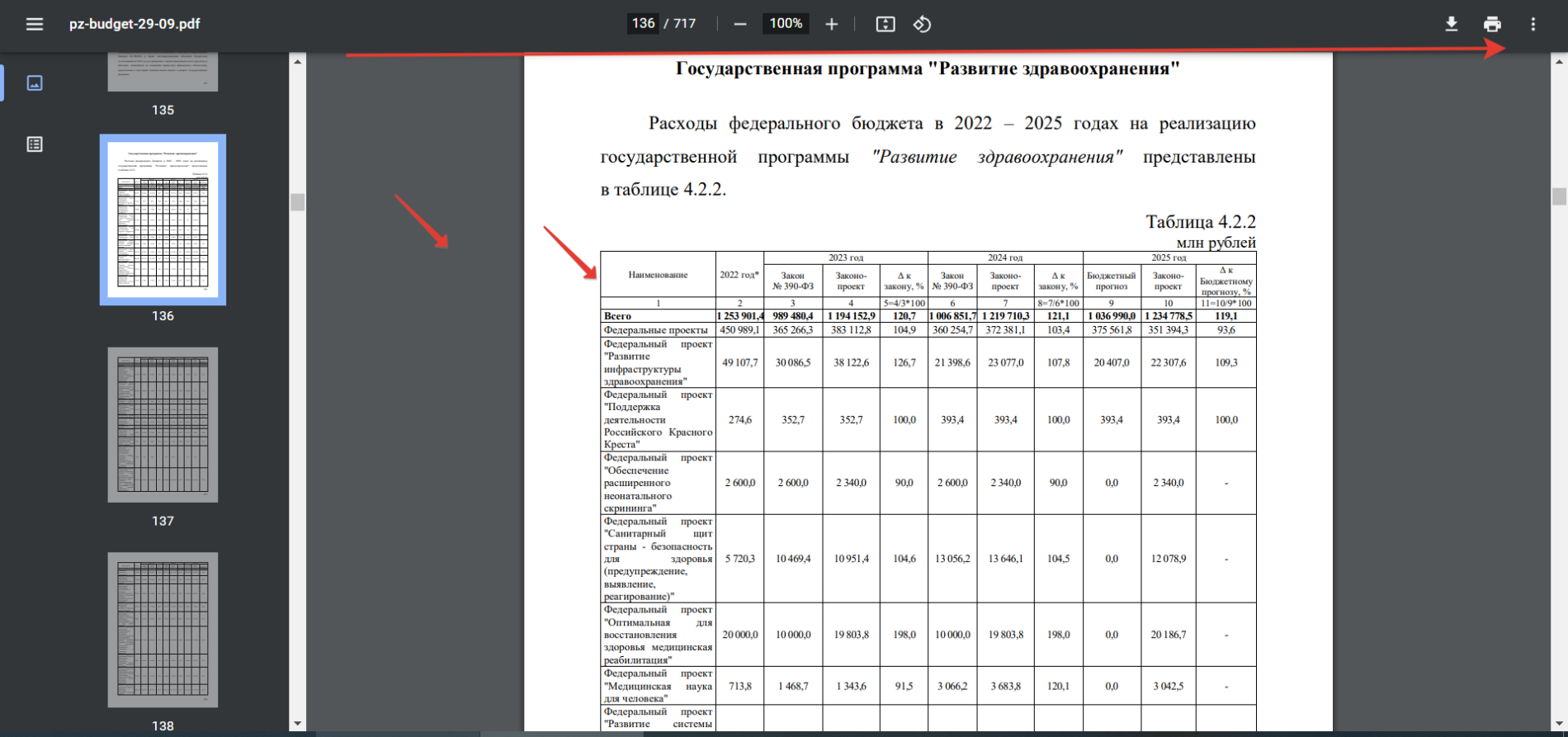The image size is (1568, 737).
Task: Open page 138 thumbnail
Action: point(163,630)
